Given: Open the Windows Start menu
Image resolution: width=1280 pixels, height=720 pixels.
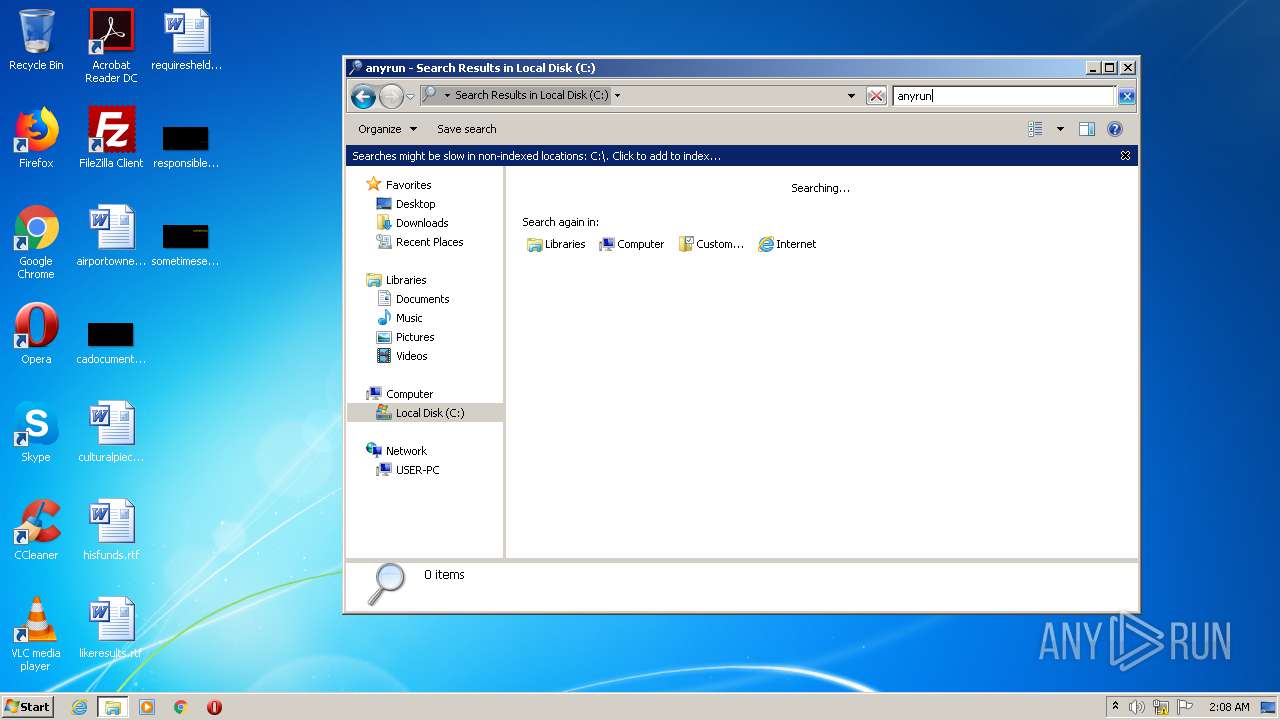Looking at the screenshot, I should tap(28, 706).
